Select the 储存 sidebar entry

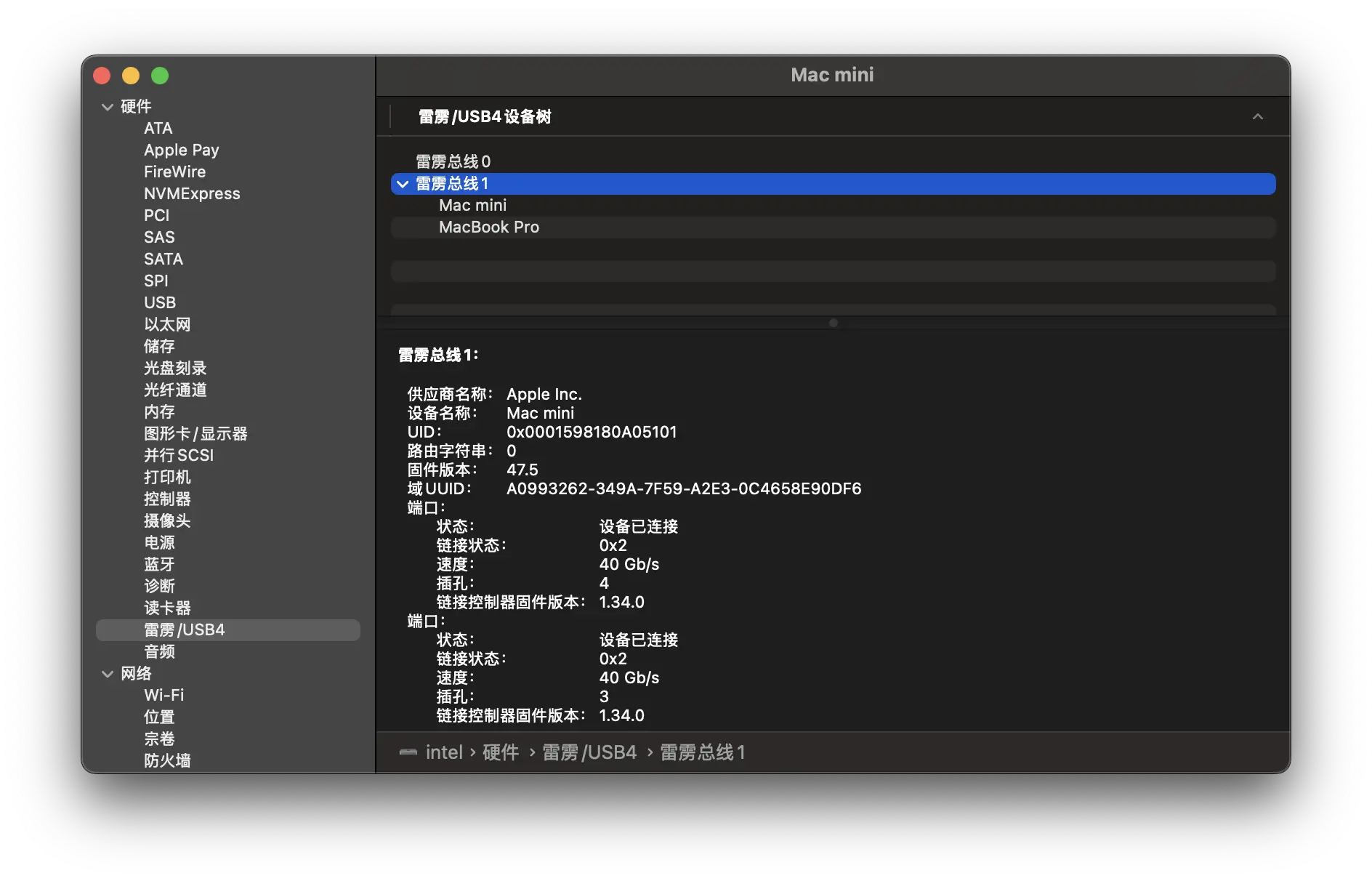[x=160, y=346]
